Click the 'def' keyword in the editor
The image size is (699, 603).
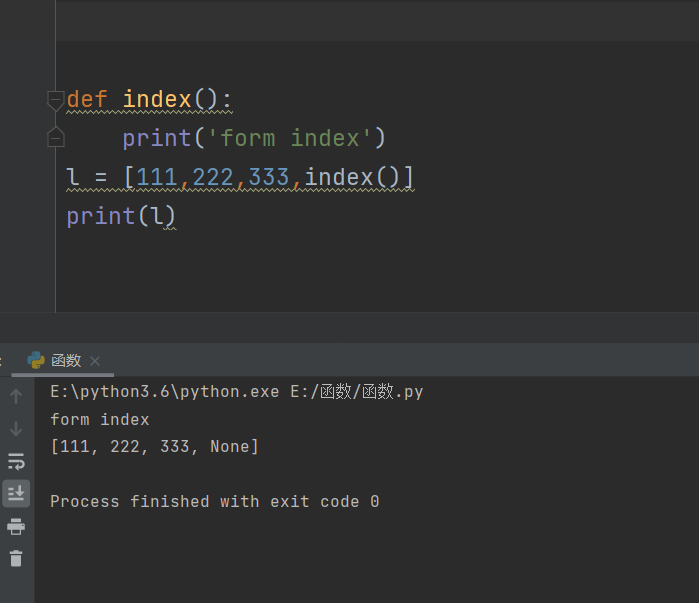[x=87, y=99]
